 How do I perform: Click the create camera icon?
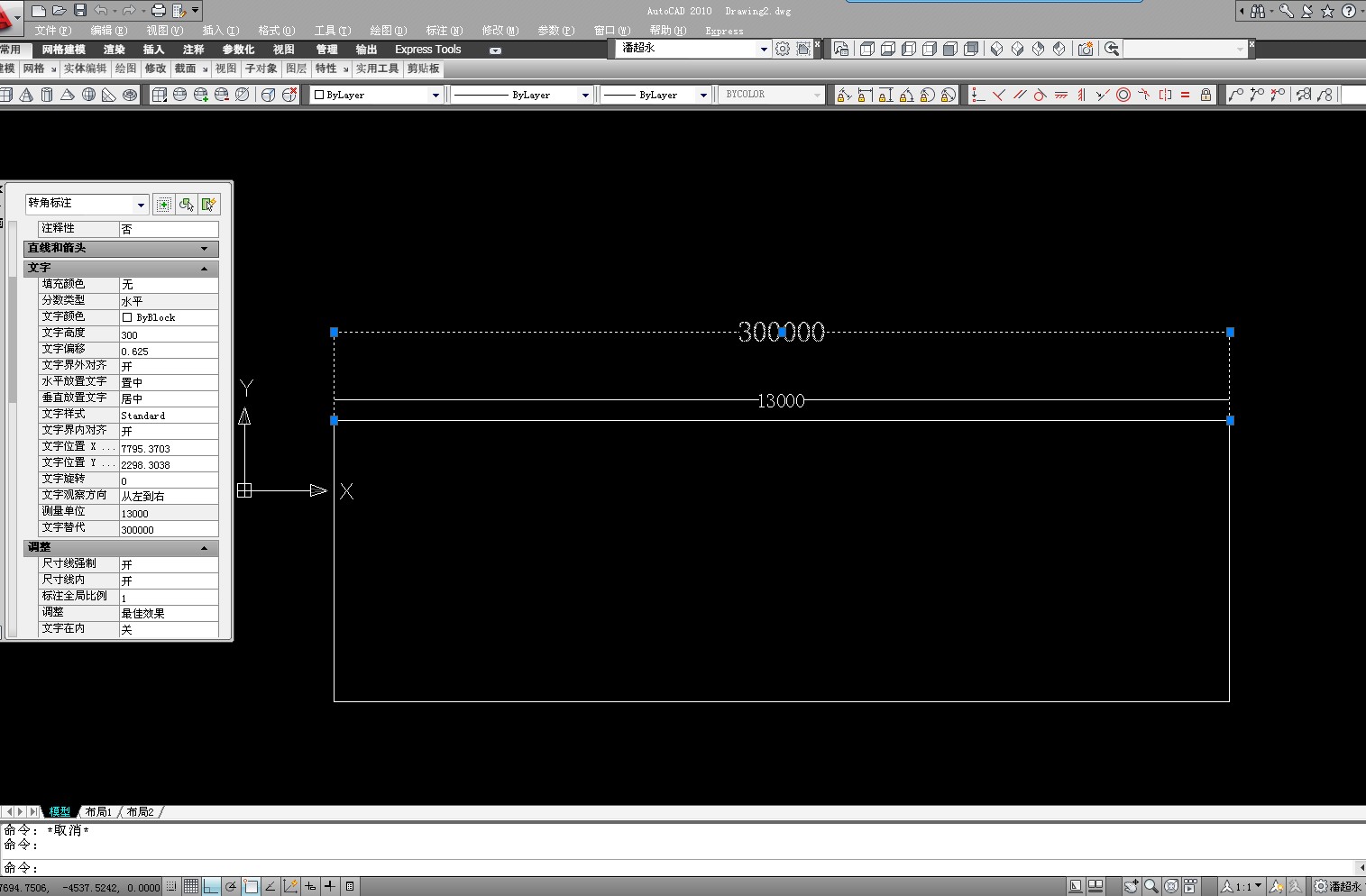pyautogui.click(x=1086, y=49)
